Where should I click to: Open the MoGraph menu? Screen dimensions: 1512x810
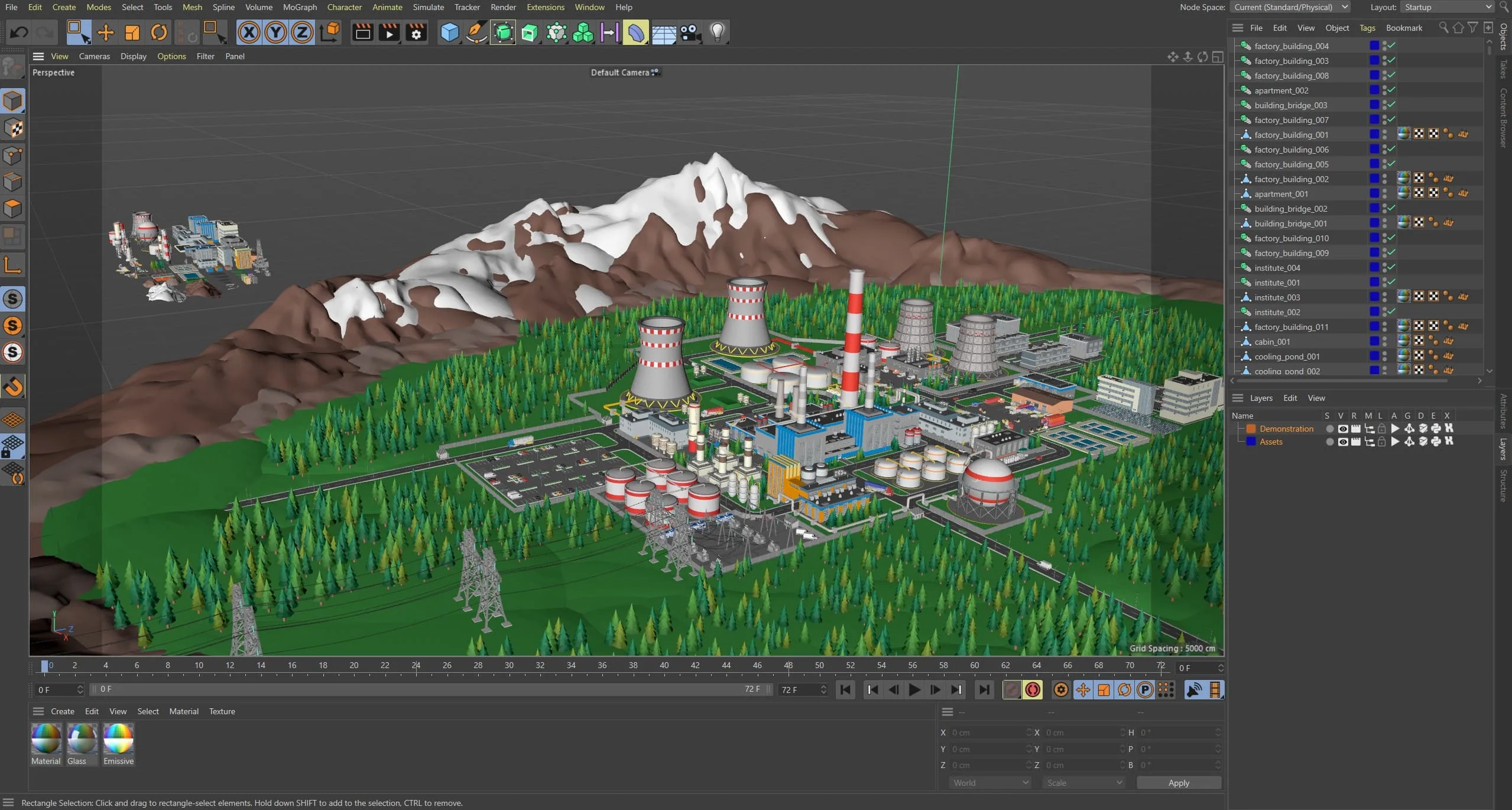coord(300,7)
